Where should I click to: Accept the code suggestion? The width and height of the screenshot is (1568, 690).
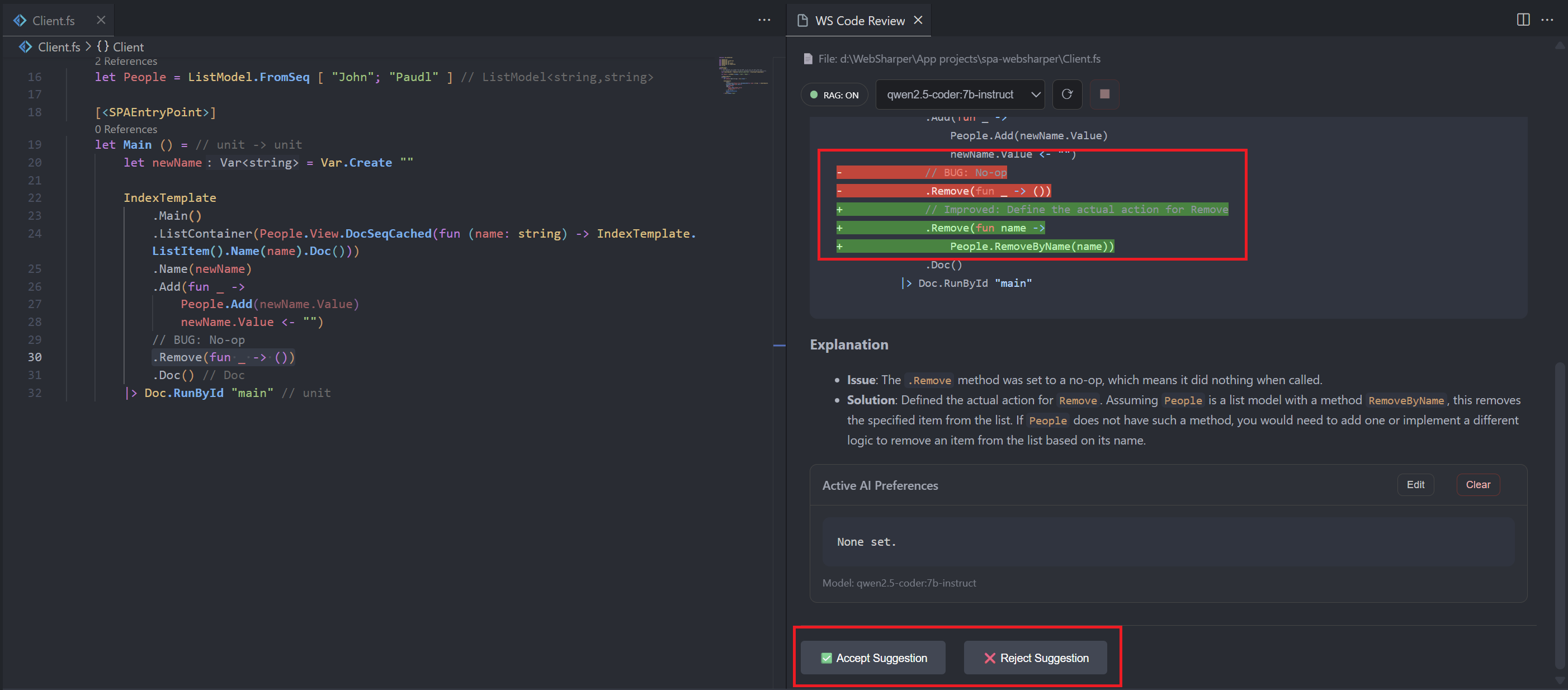click(x=873, y=658)
